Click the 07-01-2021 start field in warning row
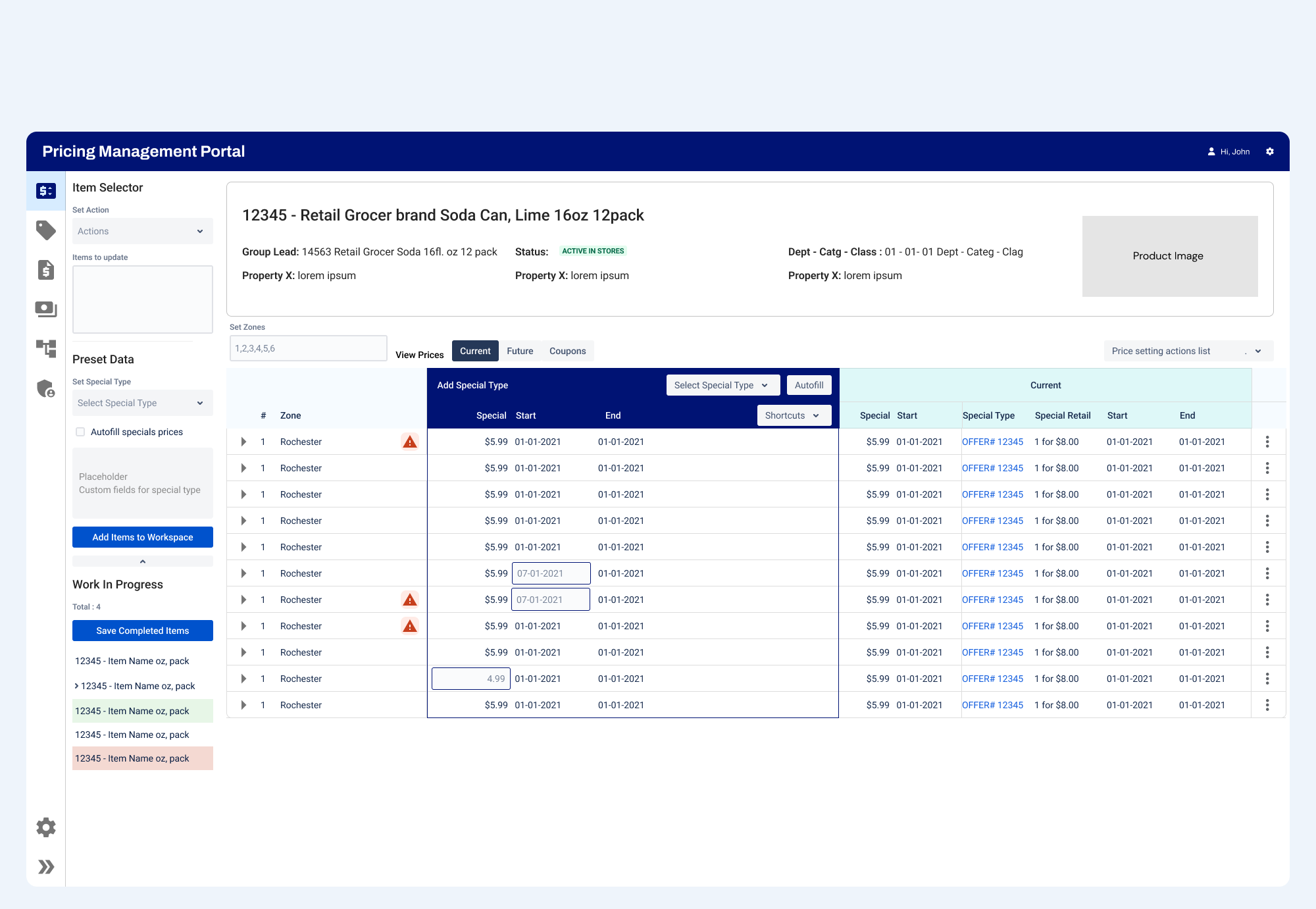This screenshot has width=1316, height=909. coord(551,600)
